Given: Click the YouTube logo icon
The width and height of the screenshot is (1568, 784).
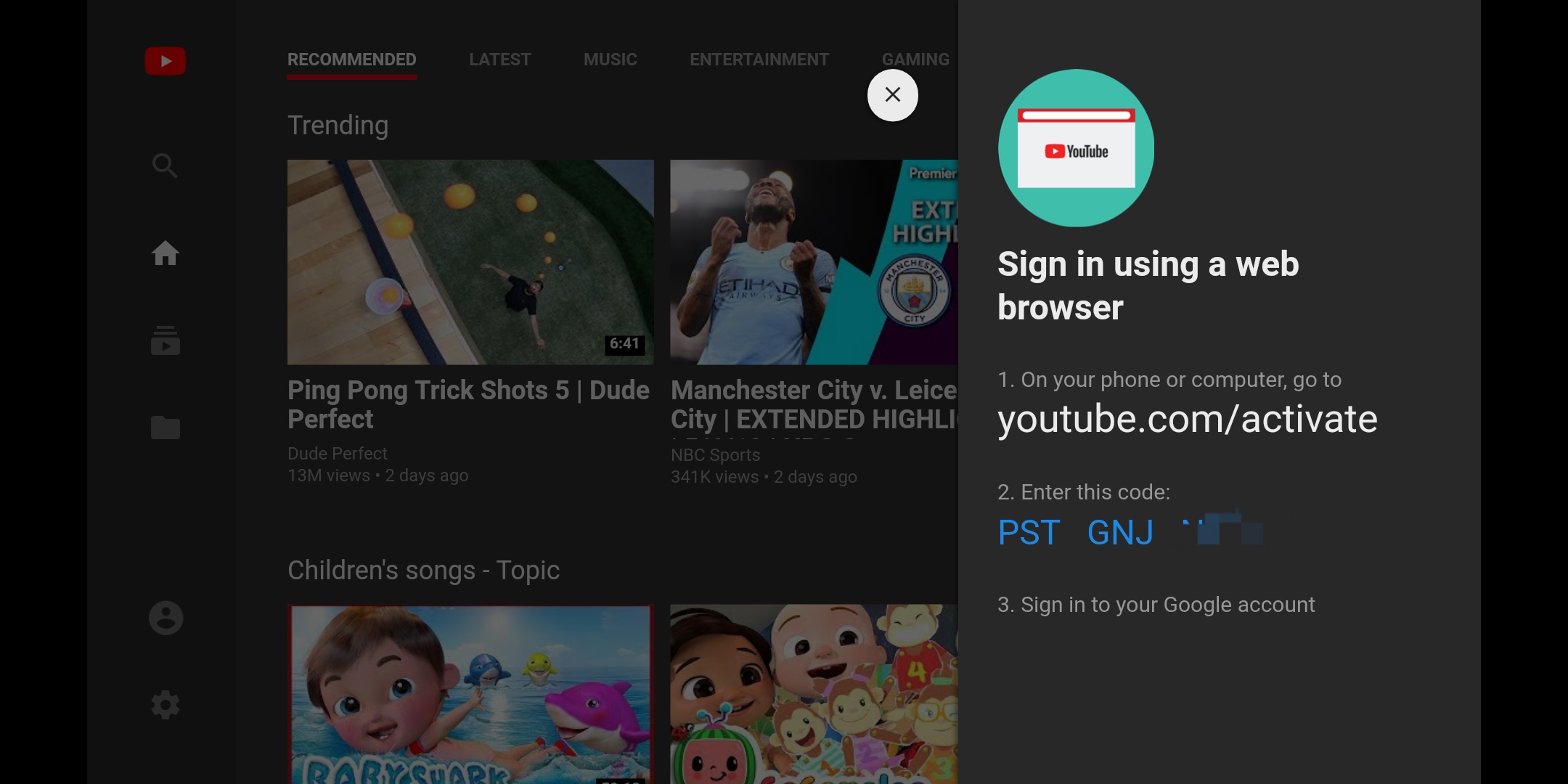Looking at the screenshot, I should 165,60.
